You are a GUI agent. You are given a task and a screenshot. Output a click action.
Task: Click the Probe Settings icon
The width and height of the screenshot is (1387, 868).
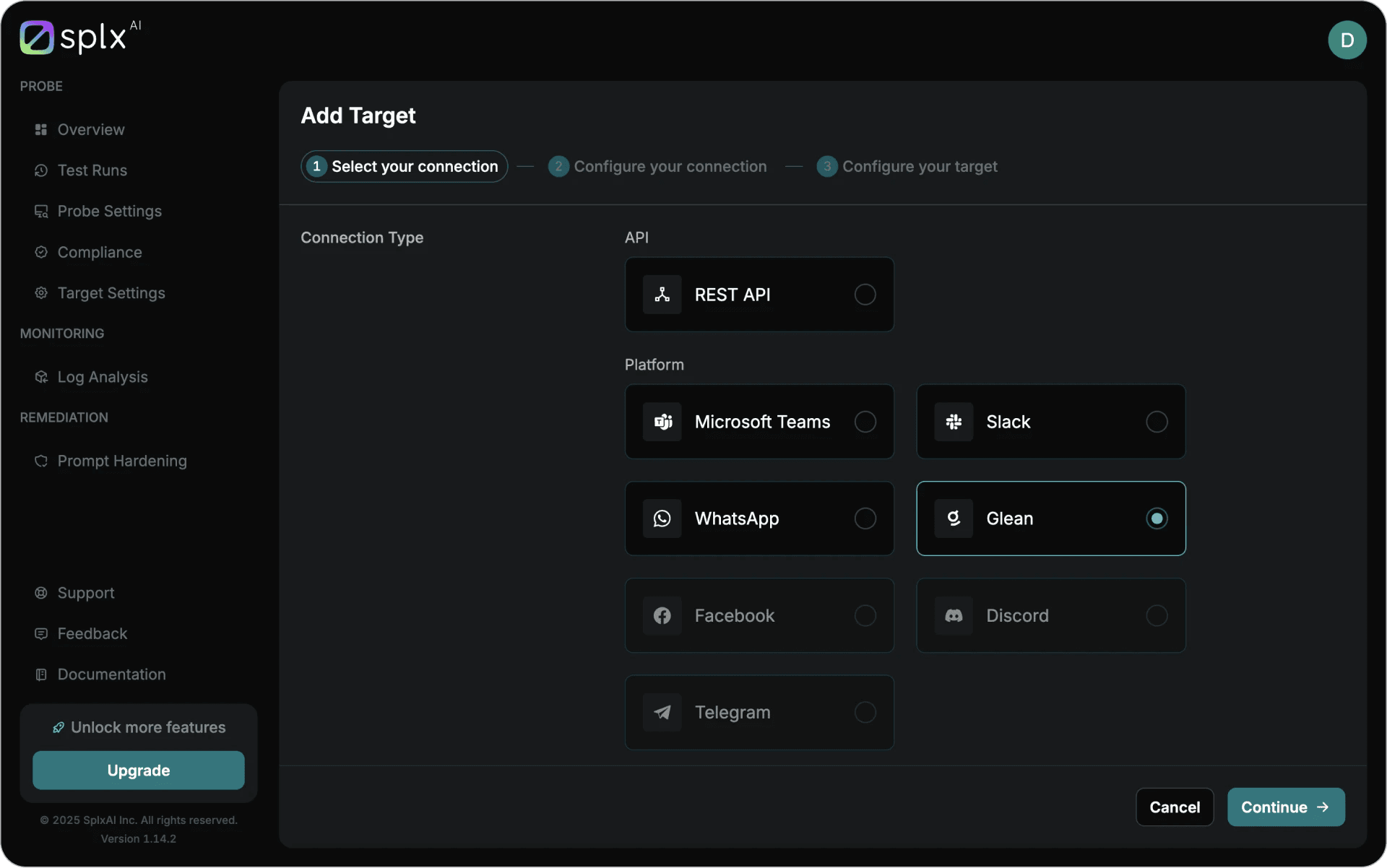click(x=41, y=212)
